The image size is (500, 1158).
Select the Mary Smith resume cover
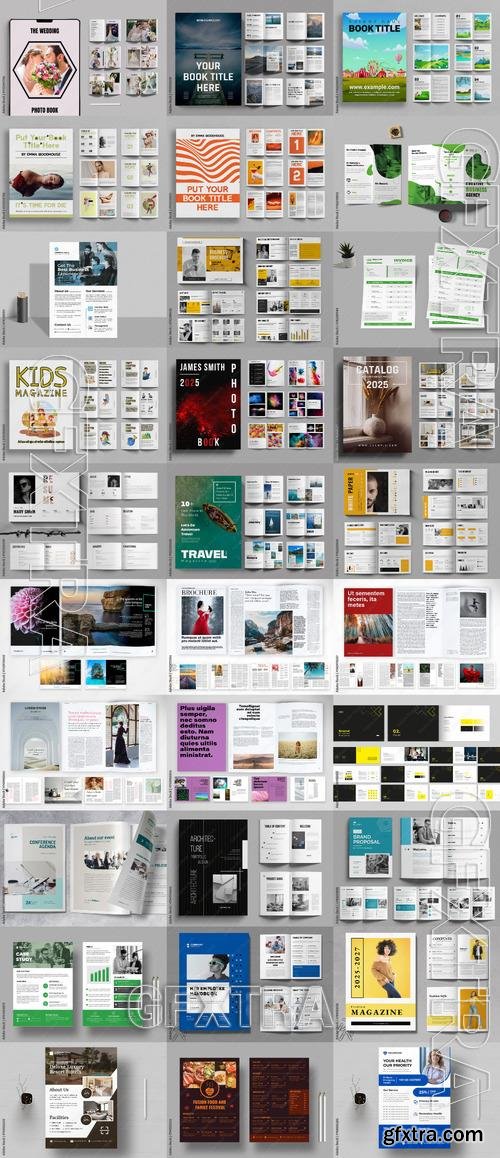[44, 498]
